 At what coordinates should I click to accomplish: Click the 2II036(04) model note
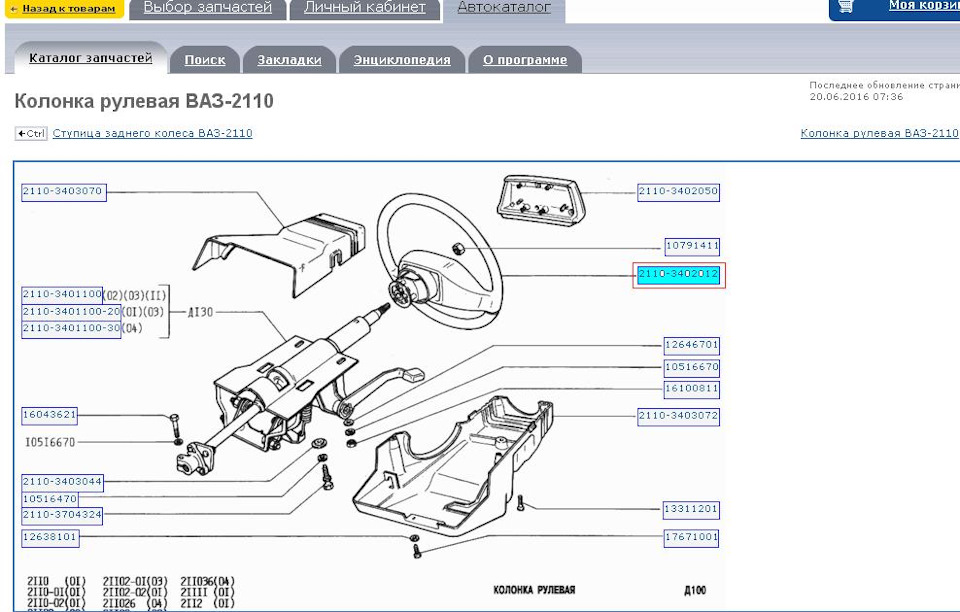[207, 581]
